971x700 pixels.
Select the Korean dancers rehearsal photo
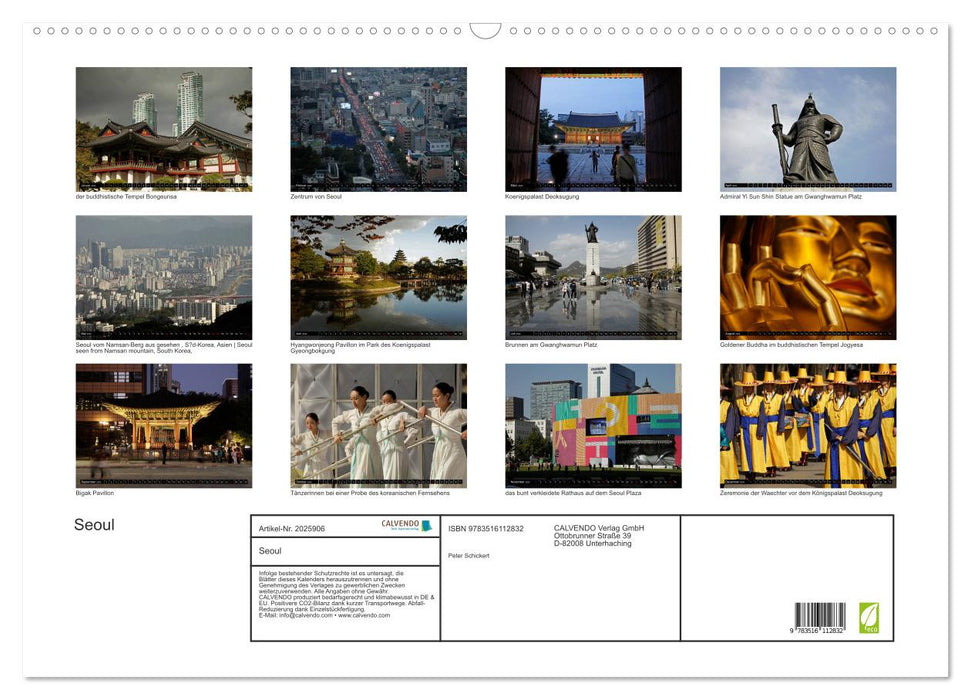point(378,425)
